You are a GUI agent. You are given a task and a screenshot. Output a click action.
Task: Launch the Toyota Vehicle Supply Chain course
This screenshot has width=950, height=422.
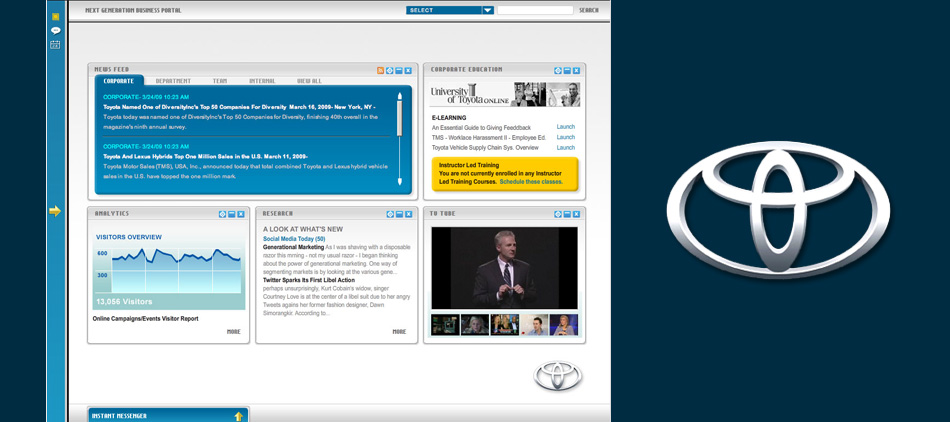[x=565, y=148]
